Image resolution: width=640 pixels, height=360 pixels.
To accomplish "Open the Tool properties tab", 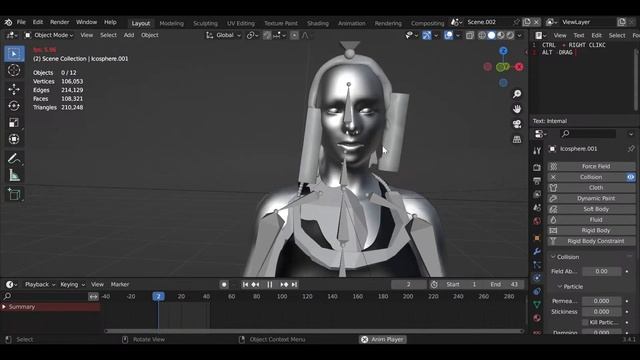I will pos(537,151).
